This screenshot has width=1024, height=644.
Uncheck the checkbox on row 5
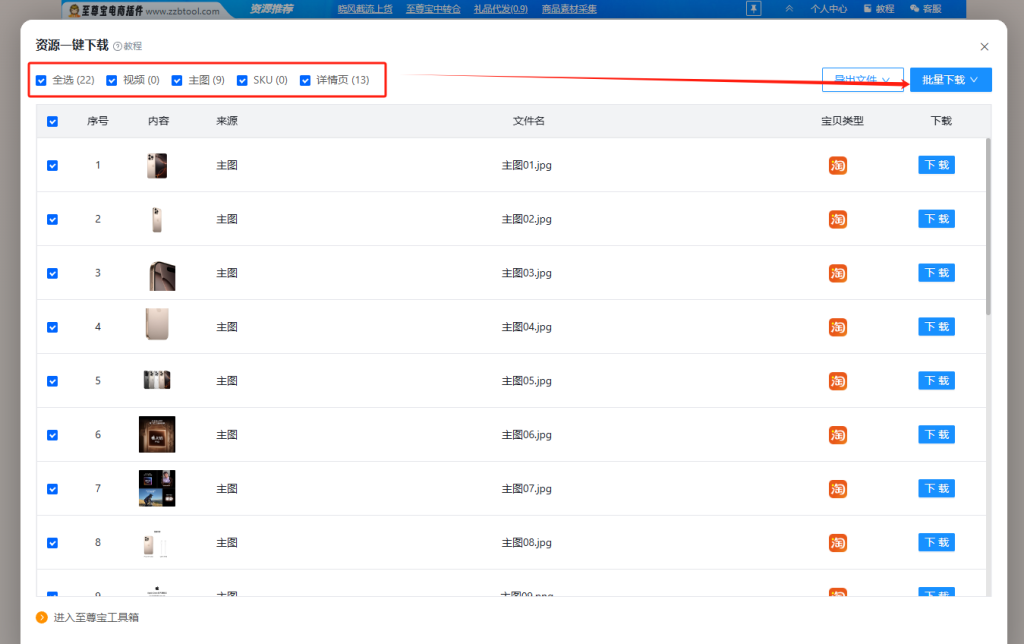tap(52, 380)
